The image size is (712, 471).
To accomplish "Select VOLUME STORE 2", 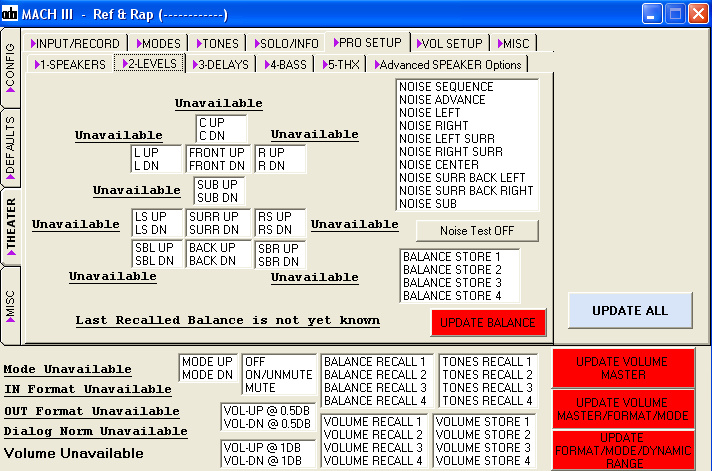I will 483,435.
